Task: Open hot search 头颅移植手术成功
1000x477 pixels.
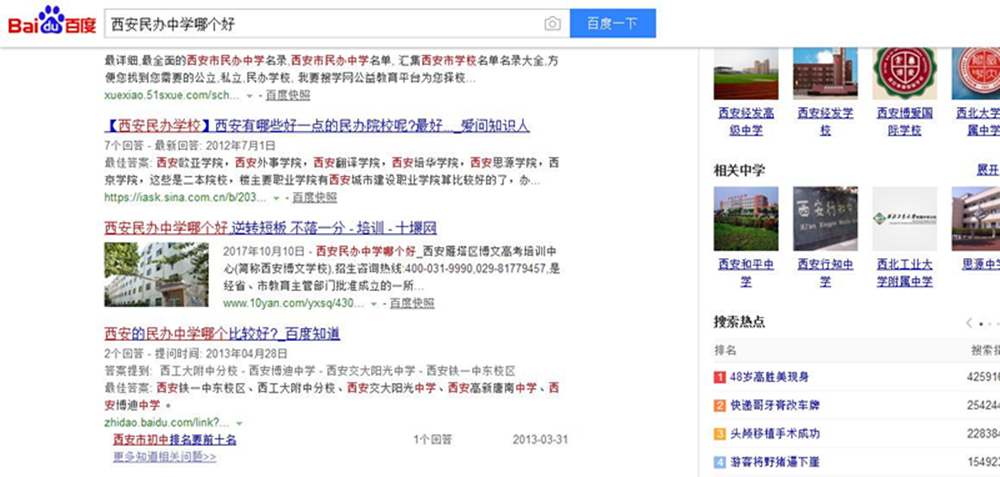Action: tap(775, 434)
